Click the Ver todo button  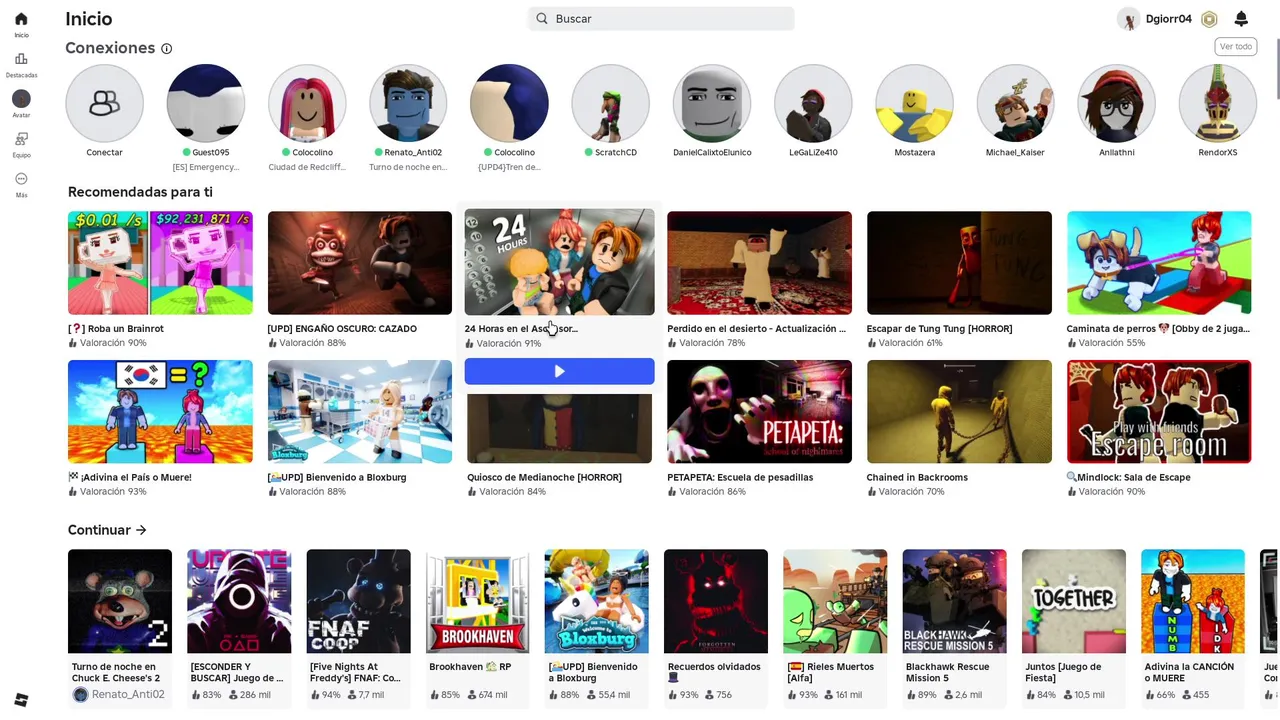click(x=1236, y=46)
